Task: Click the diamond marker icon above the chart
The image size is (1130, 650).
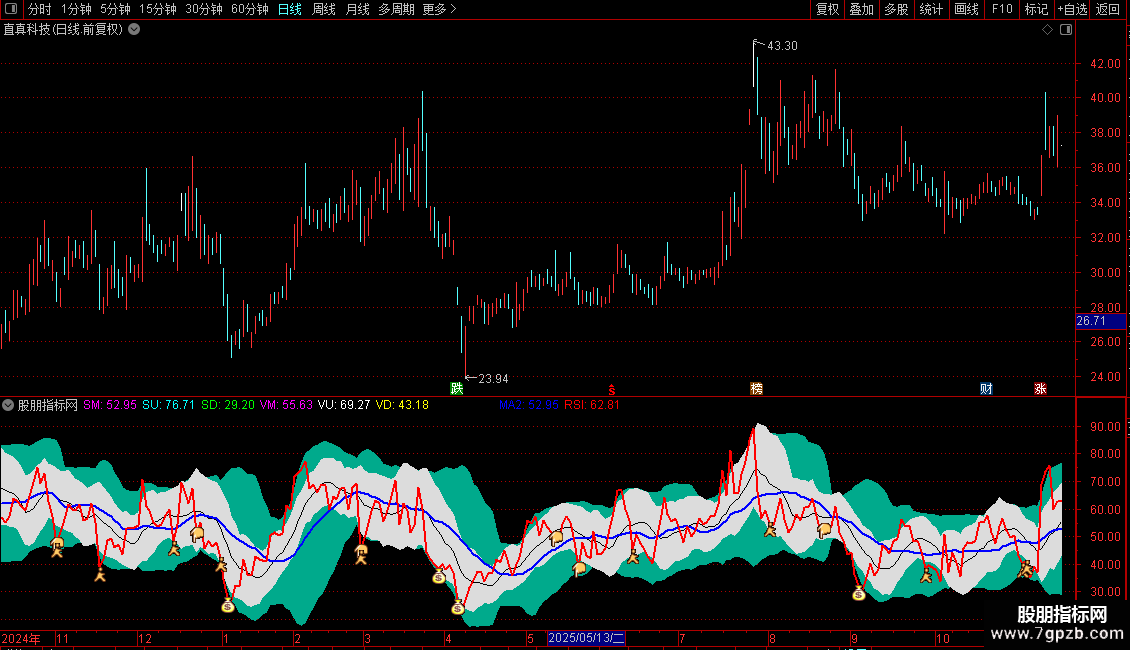Action: point(1048,30)
